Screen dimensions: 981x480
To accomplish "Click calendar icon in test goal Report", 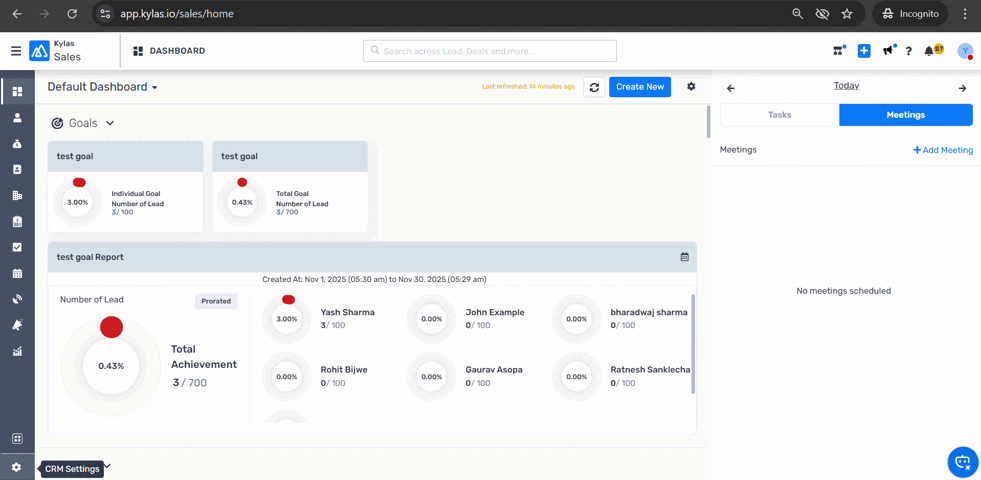I will (x=685, y=257).
